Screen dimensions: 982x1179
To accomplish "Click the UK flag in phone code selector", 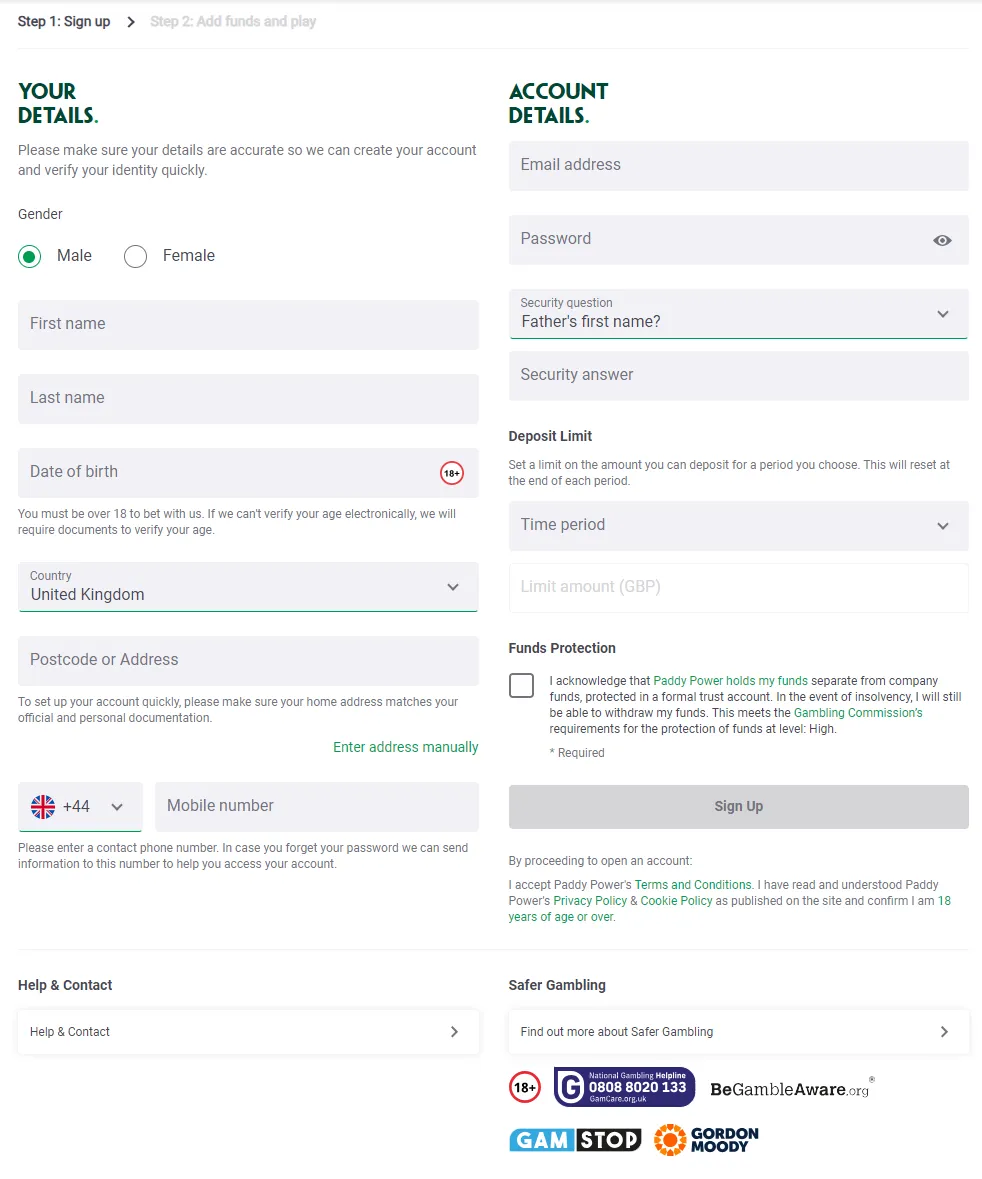I will (x=42, y=806).
